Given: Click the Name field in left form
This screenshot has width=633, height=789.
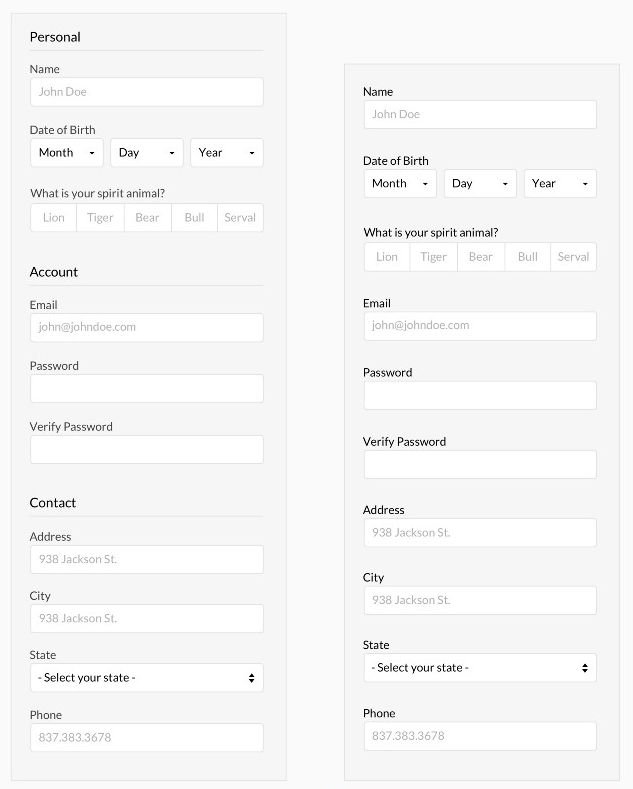Looking at the screenshot, I should click(x=147, y=92).
